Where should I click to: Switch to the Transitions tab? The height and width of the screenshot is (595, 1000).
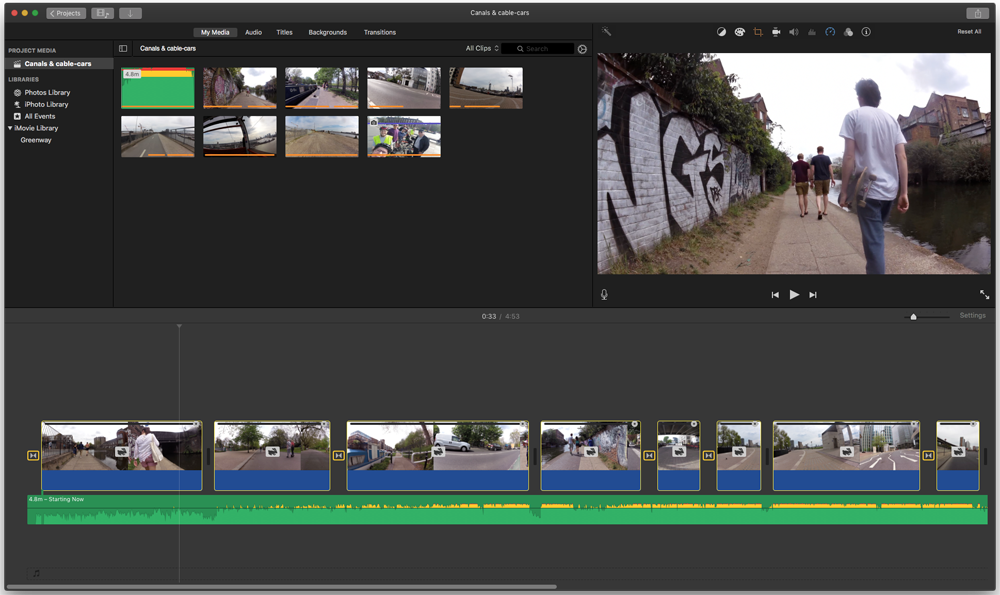coord(380,32)
